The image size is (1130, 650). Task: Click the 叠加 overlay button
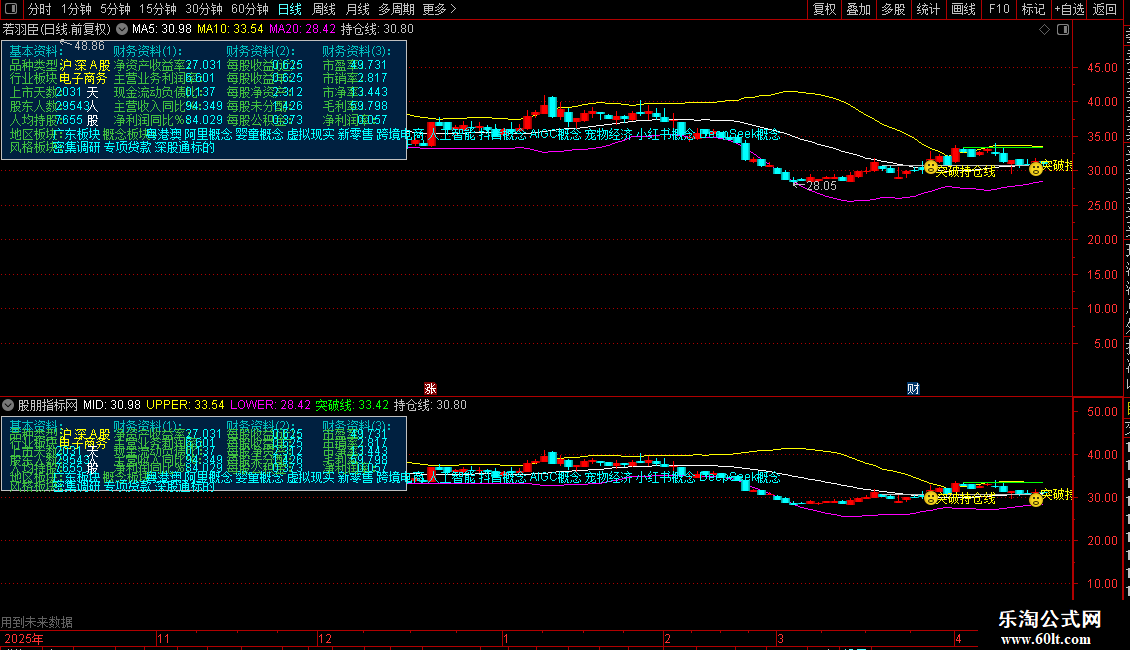[x=858, y=9]
